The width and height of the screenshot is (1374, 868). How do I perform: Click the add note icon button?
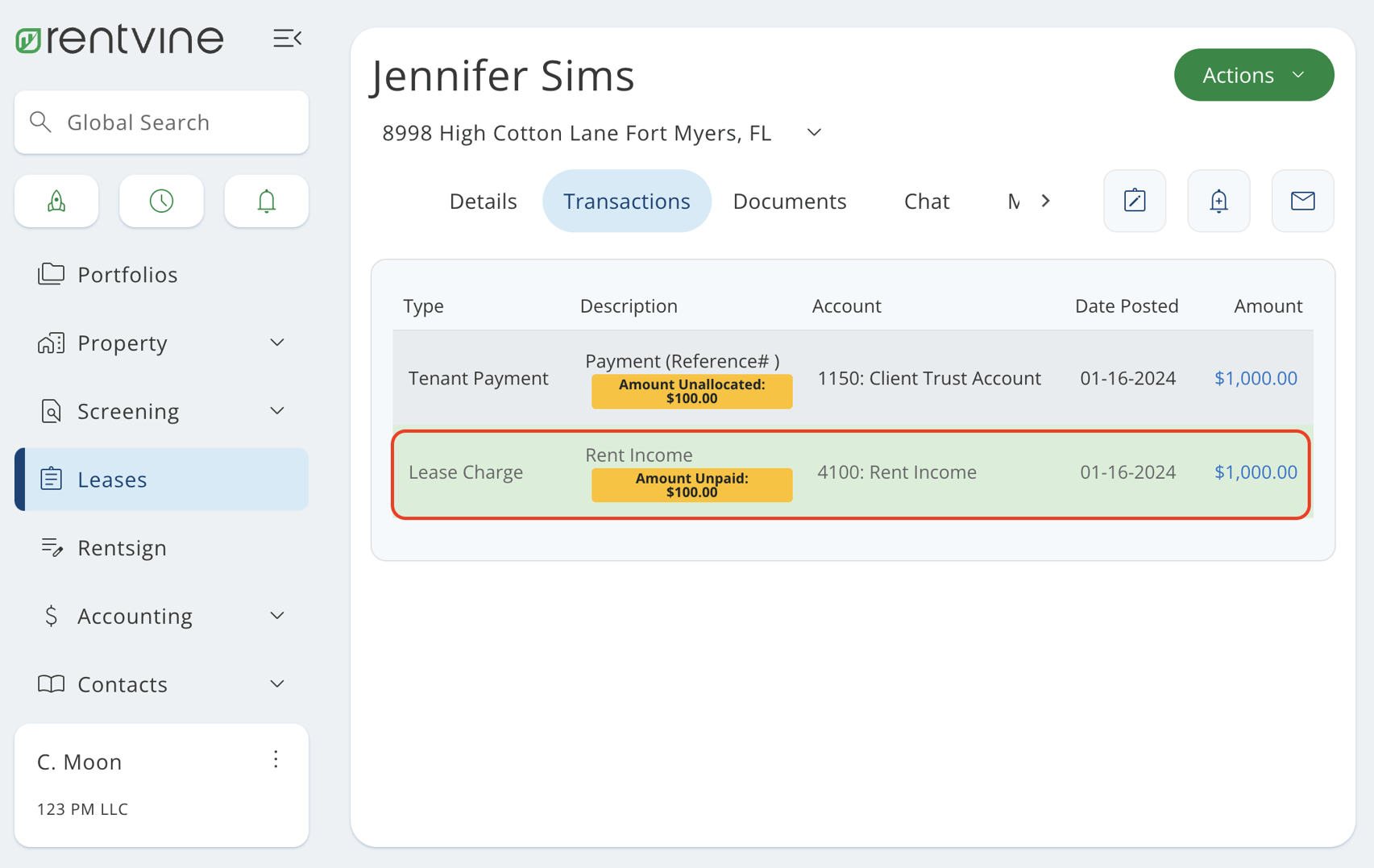click(1134, 201)
